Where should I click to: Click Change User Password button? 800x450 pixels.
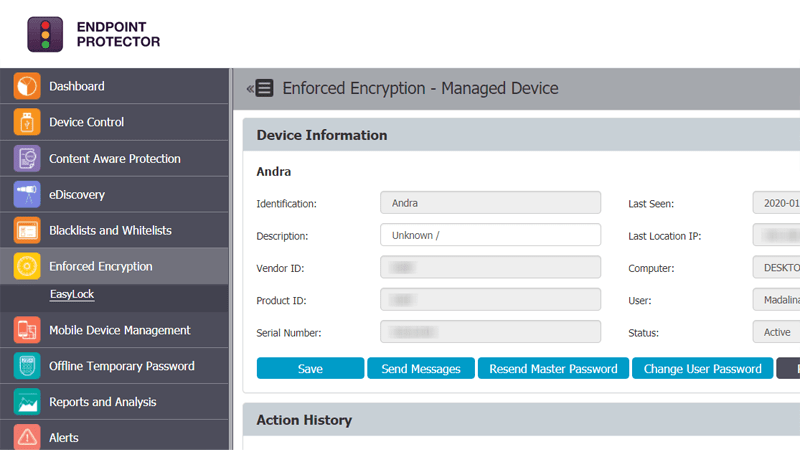[703, 368]
